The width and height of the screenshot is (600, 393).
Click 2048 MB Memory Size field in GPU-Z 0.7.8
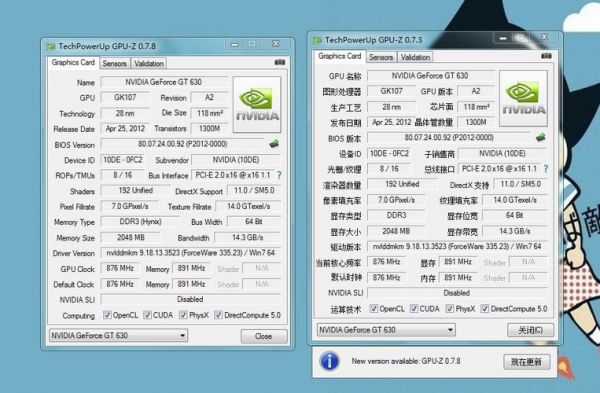tap(130, 238)
